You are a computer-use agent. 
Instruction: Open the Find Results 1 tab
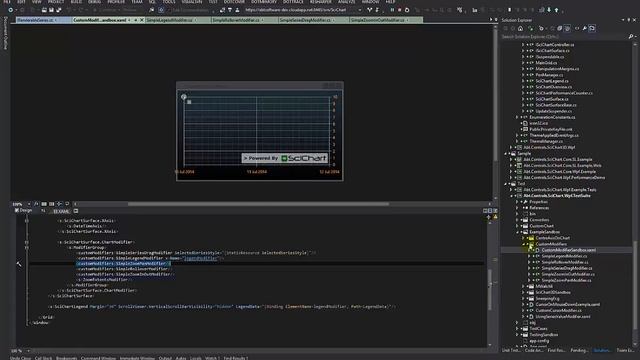(x=236, y=358)
